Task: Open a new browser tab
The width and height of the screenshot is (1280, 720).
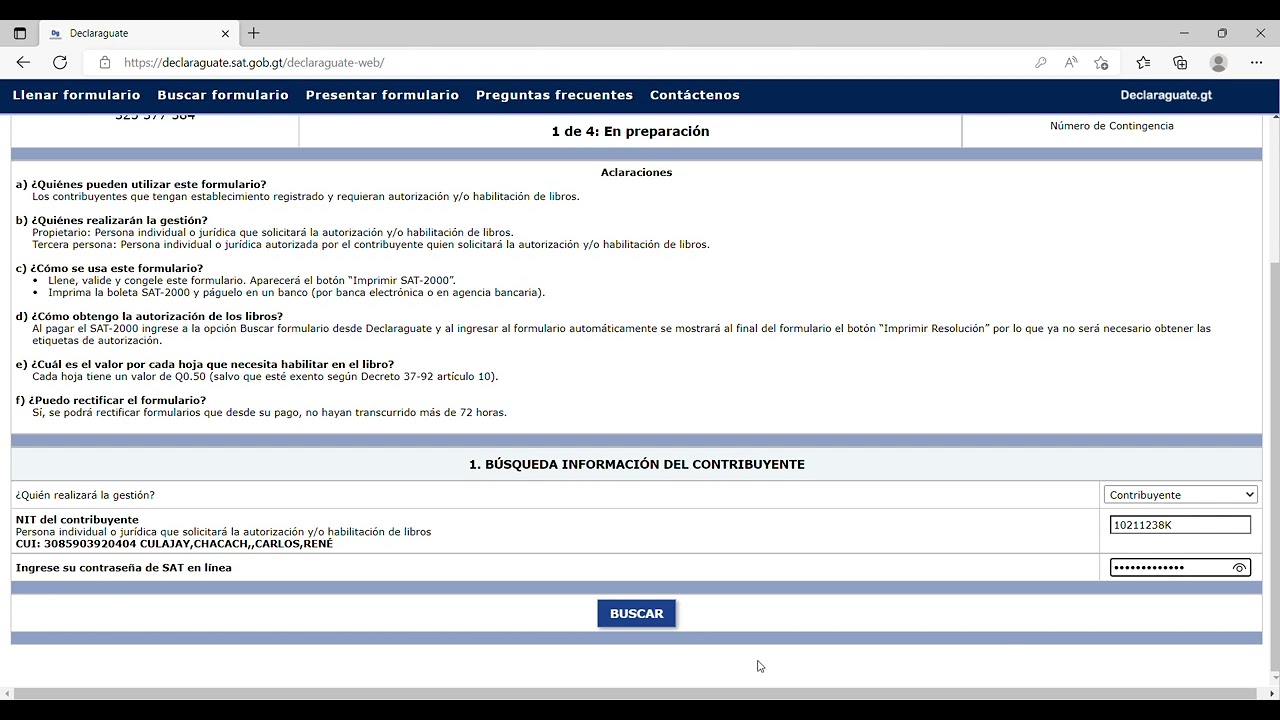Action: point(254,33)
